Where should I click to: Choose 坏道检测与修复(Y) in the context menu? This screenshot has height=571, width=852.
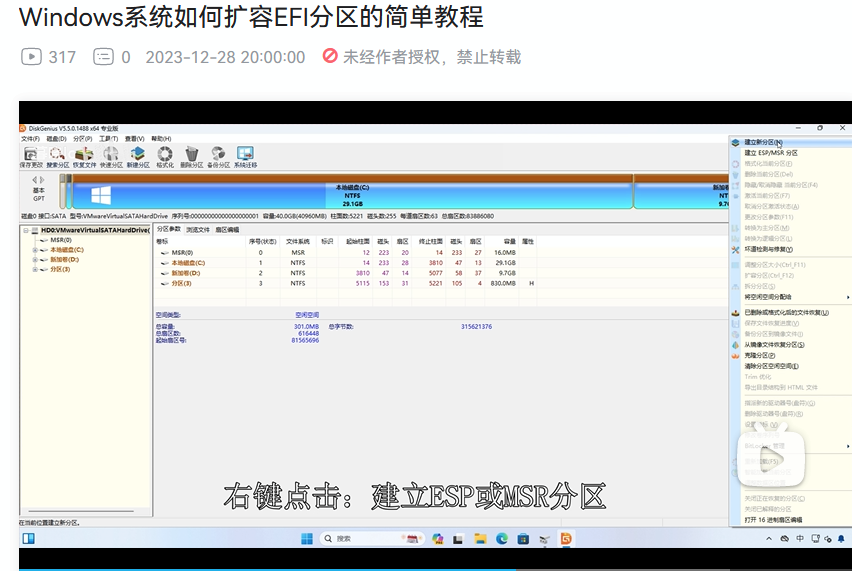pyautogui.click(x=791, y=249)
